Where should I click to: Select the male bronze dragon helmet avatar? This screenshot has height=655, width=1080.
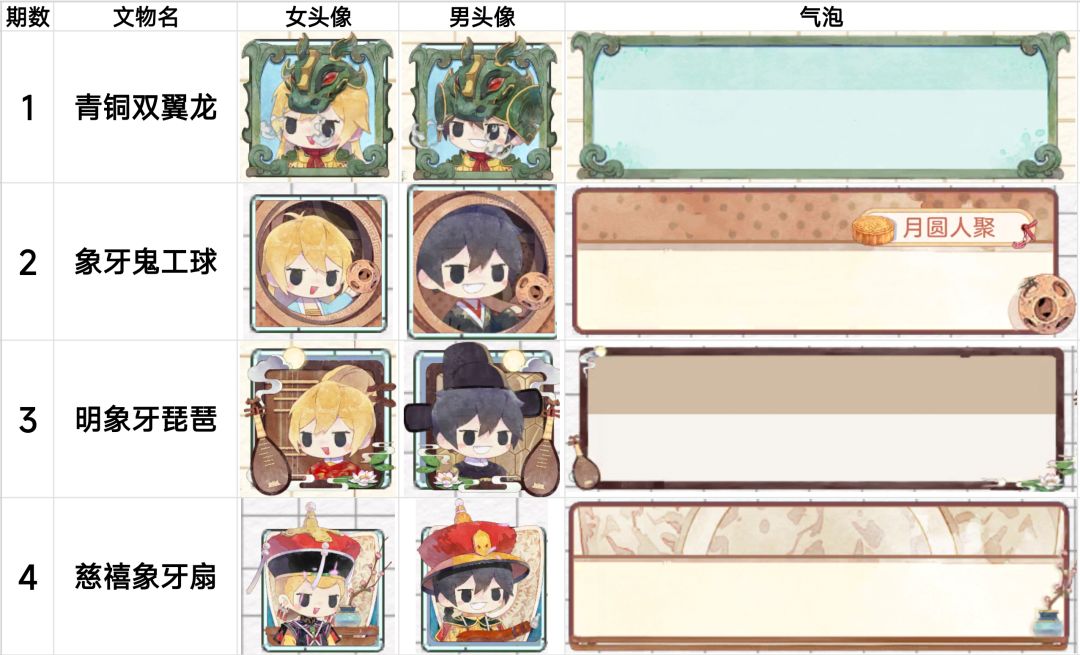482,107
